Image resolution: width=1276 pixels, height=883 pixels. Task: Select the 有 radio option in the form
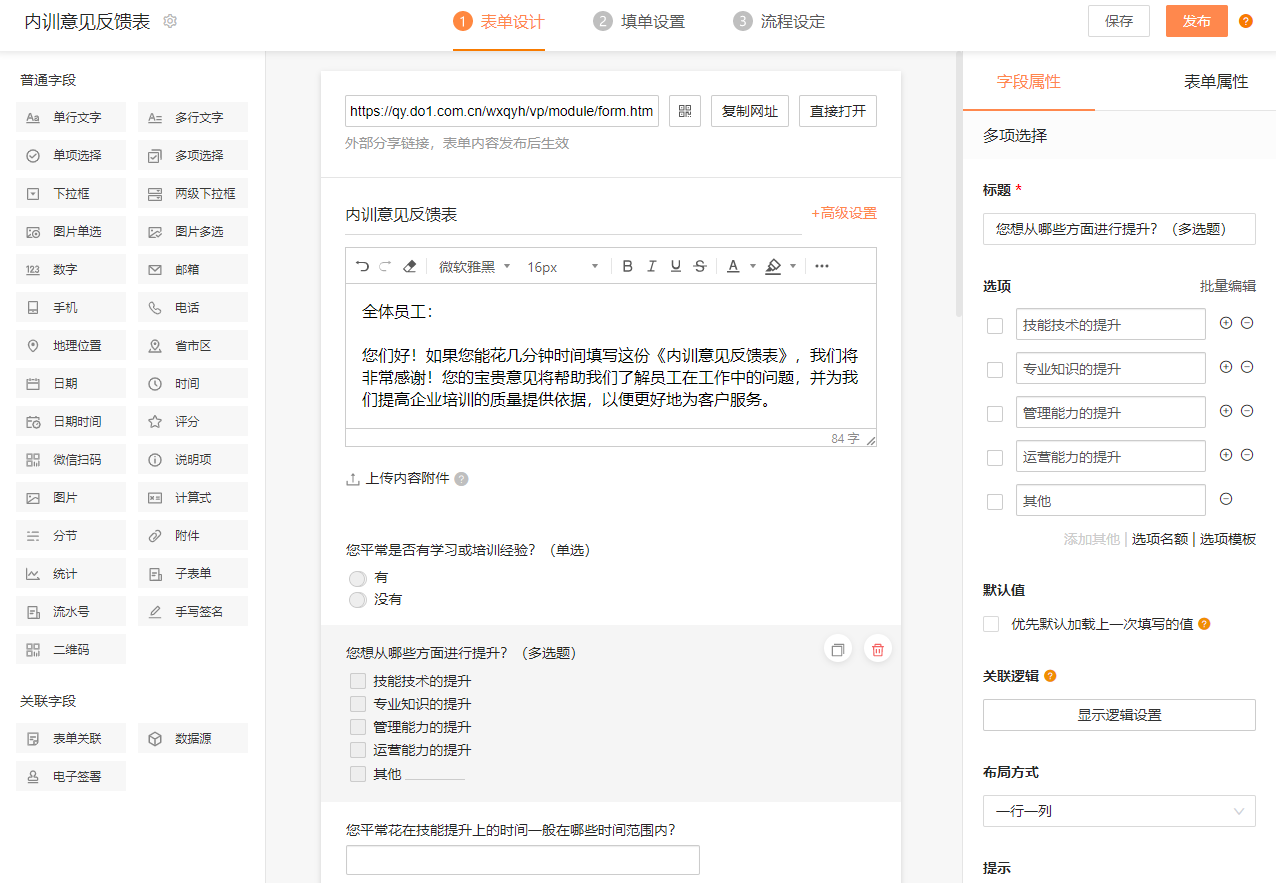click(x=357, y=578)
